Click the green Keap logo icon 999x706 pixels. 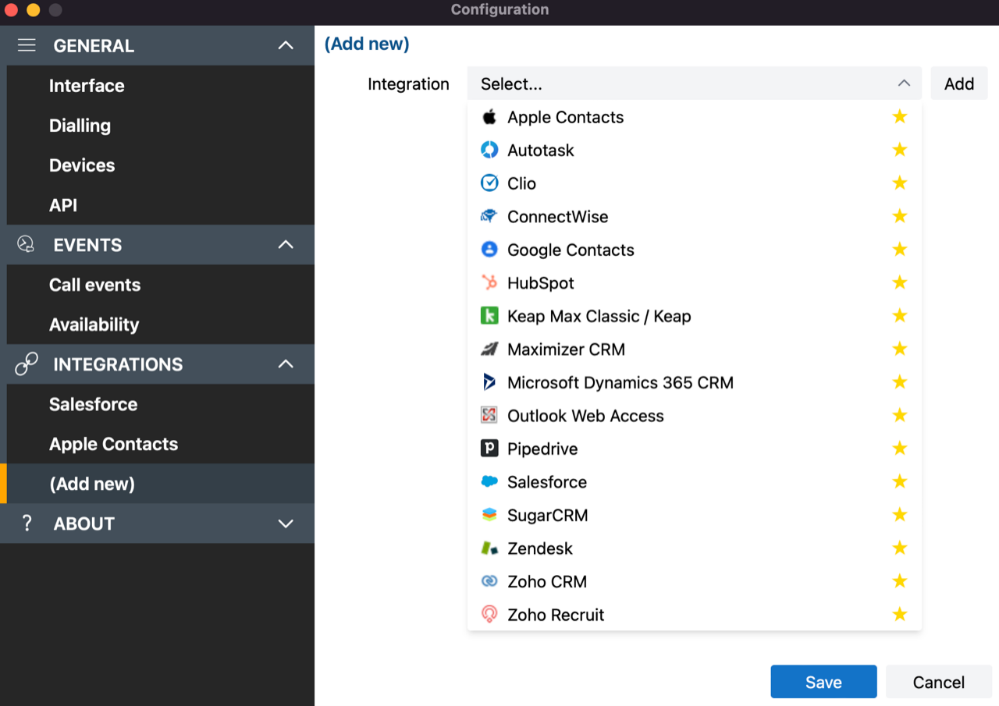coord(489,316)
